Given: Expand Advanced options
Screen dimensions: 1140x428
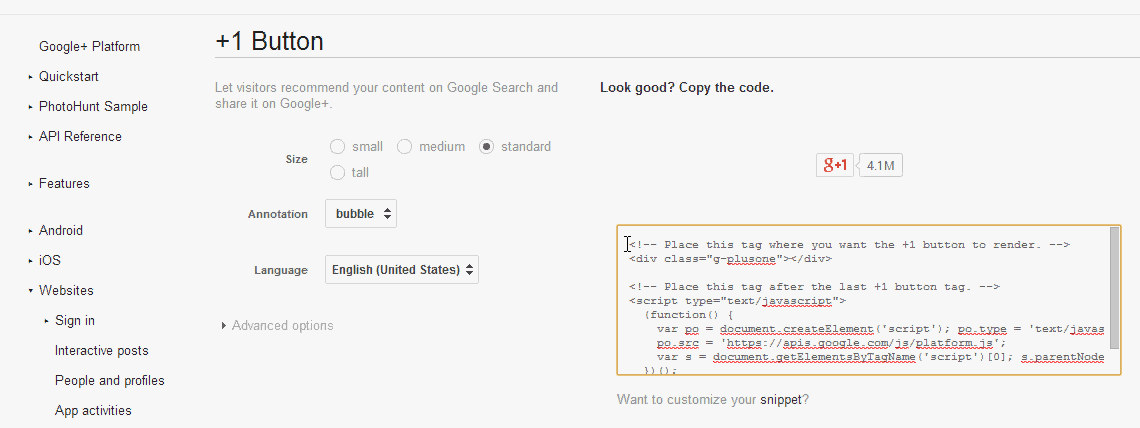Looking at the screenshot, I should pos(282,326).
